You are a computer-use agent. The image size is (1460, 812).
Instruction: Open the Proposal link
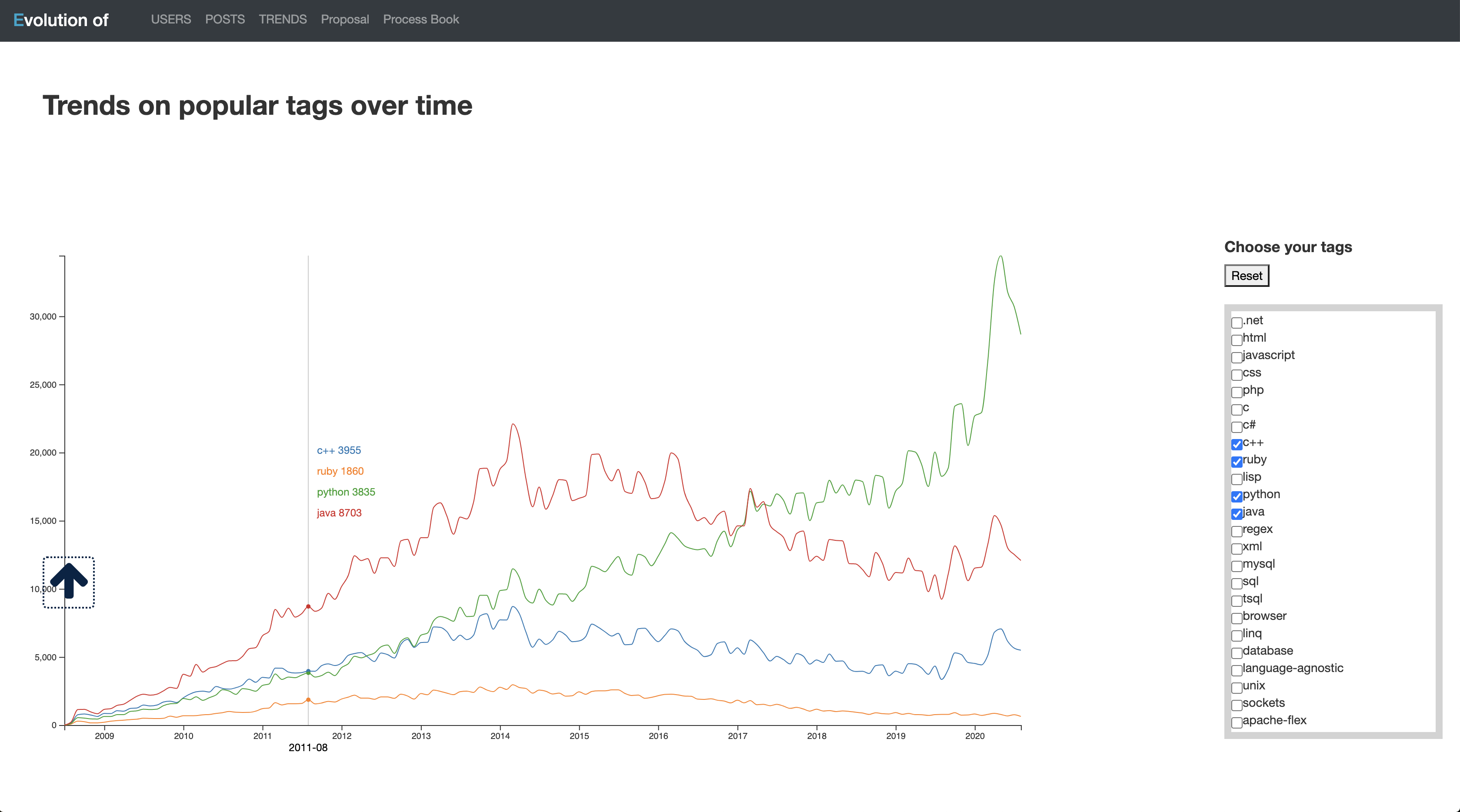tap(345, 19)
